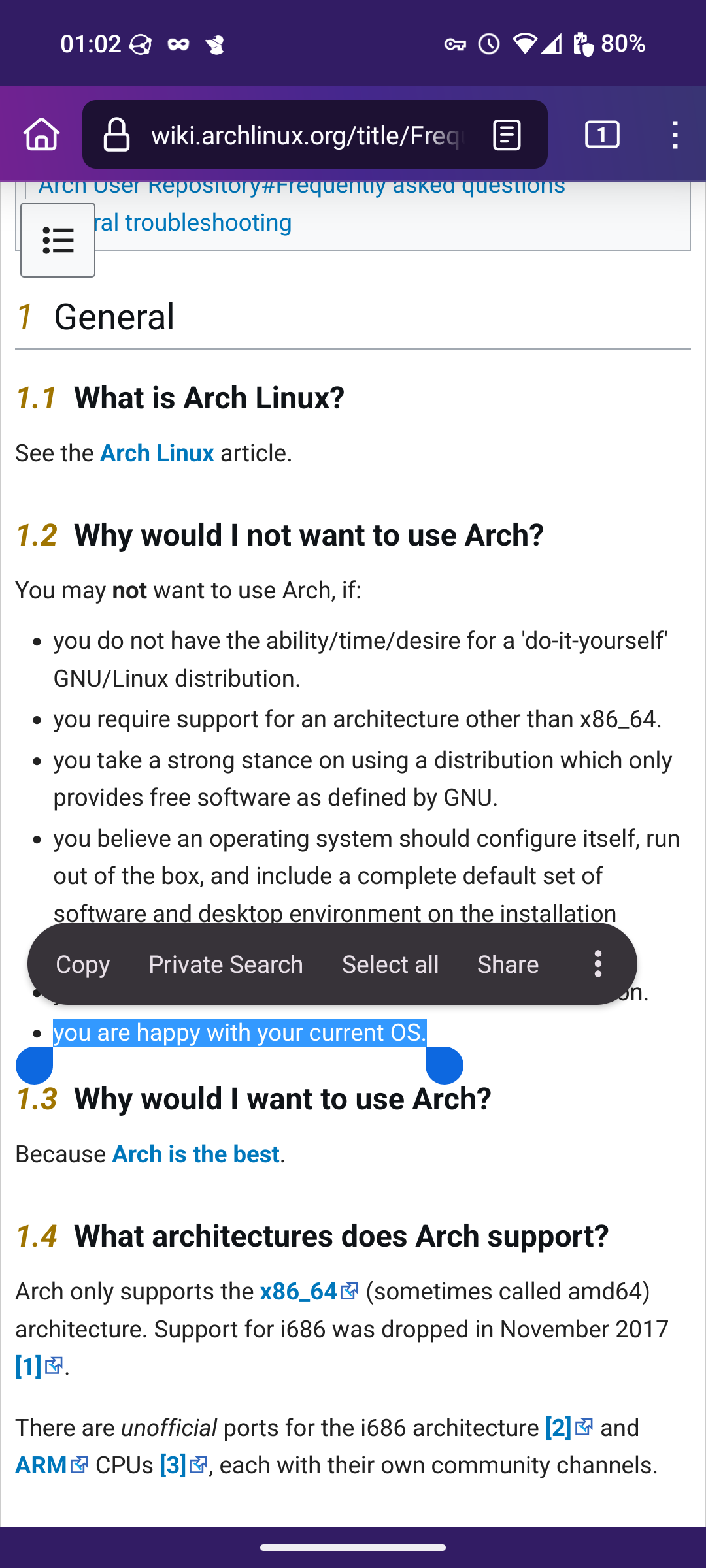
Task: Tap the right selection handle
Action: pos(445,1065)
